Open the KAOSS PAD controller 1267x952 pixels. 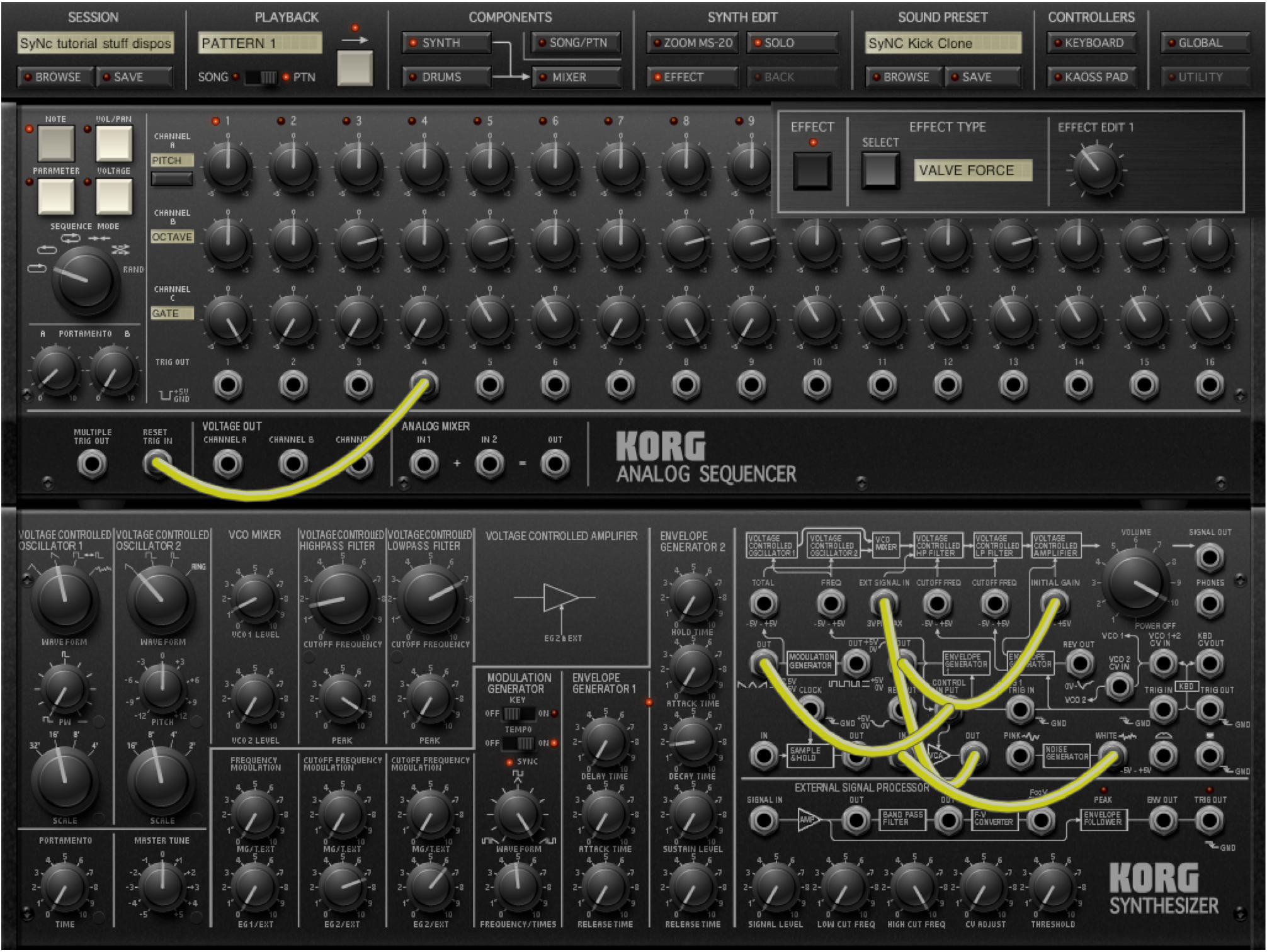1092,77
